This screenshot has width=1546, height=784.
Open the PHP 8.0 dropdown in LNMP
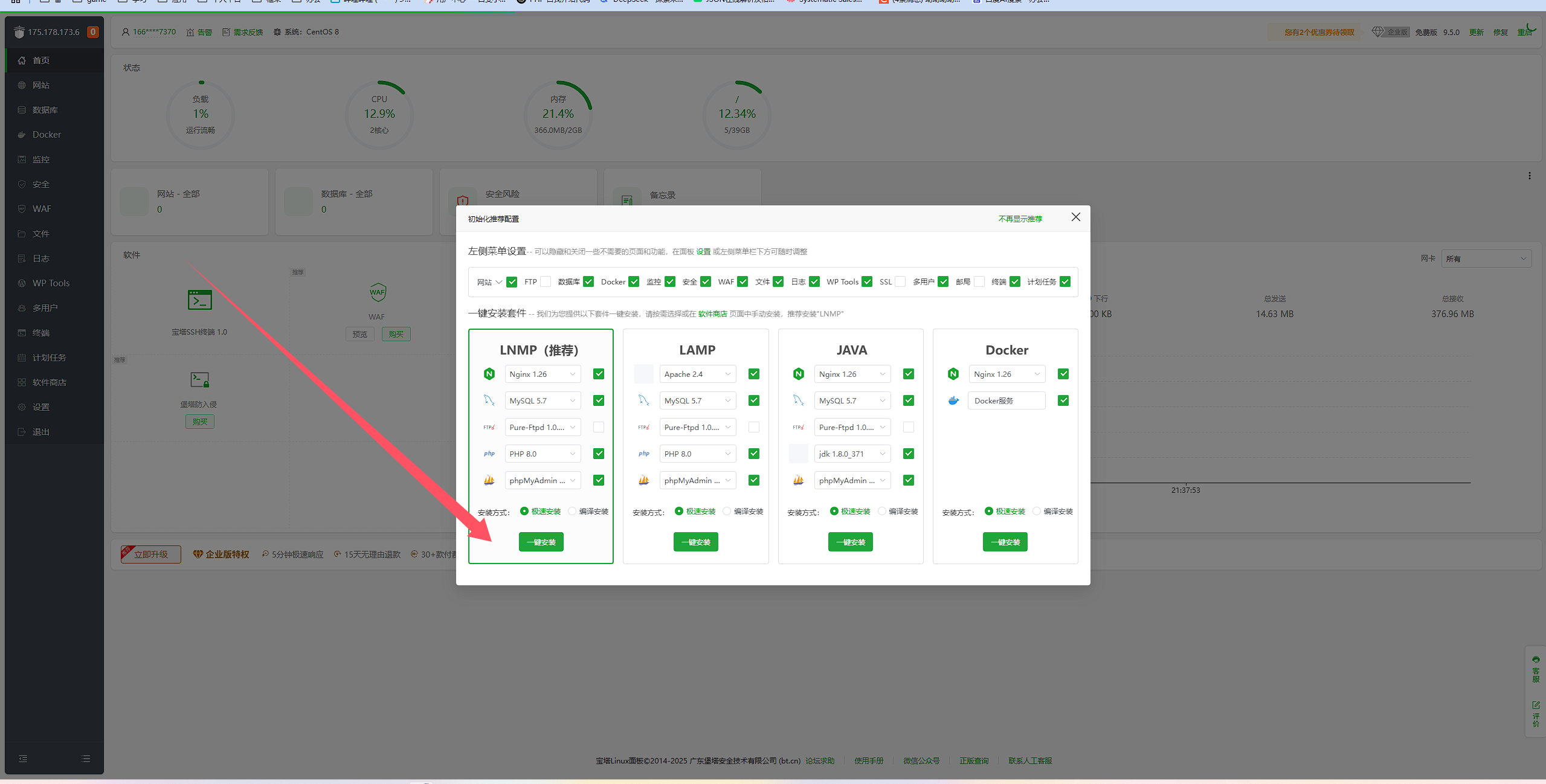click(x=543, y=454)
